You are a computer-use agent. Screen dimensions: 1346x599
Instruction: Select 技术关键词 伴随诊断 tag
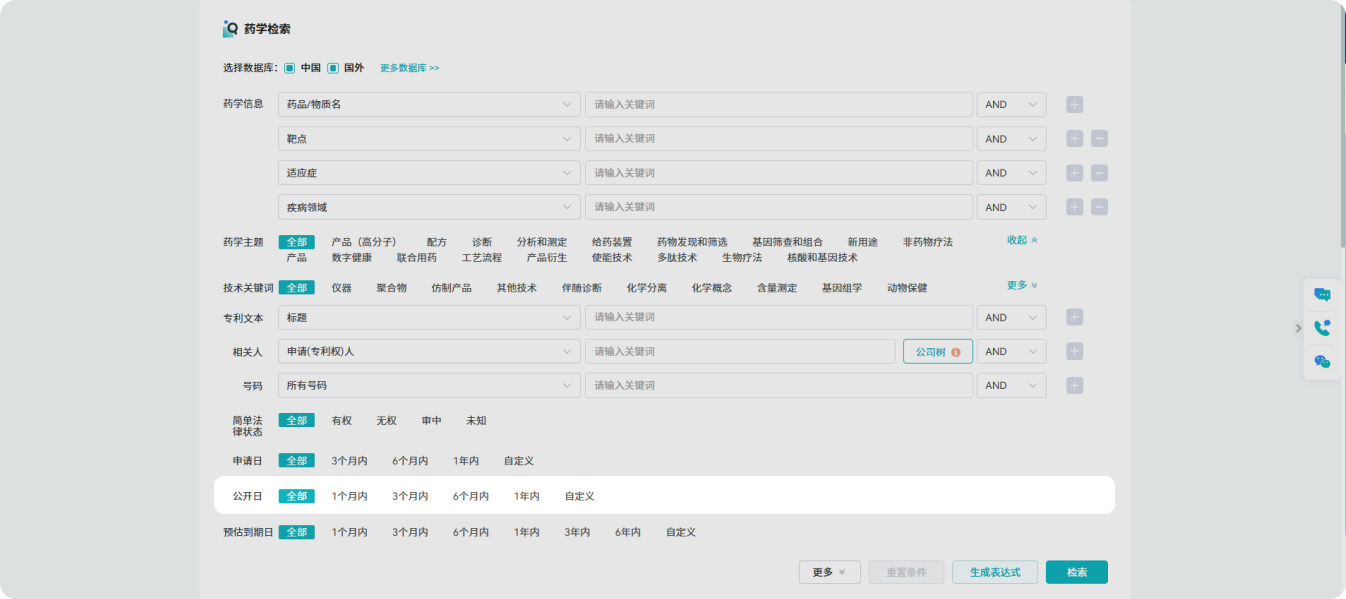click(582, 287)
